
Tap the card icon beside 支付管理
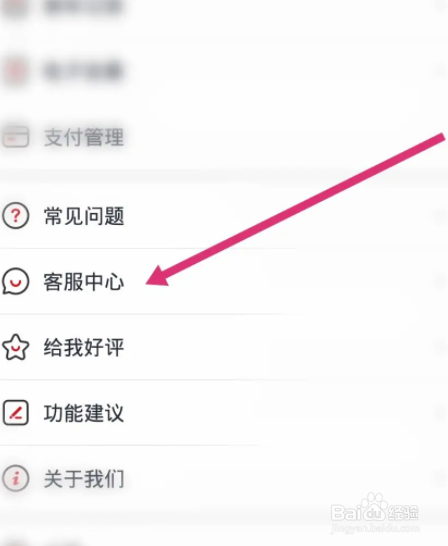click(15, 137)
